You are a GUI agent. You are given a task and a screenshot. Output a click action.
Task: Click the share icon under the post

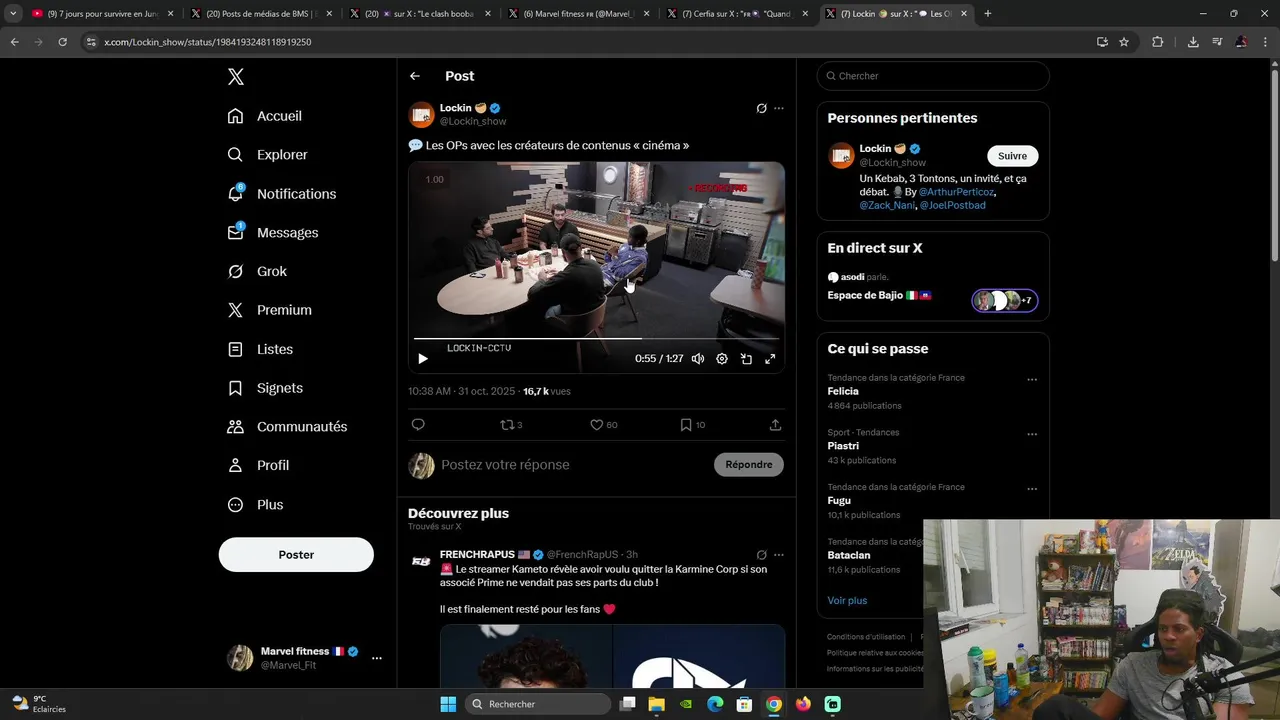pyautogui.click(x=775, y=425)
